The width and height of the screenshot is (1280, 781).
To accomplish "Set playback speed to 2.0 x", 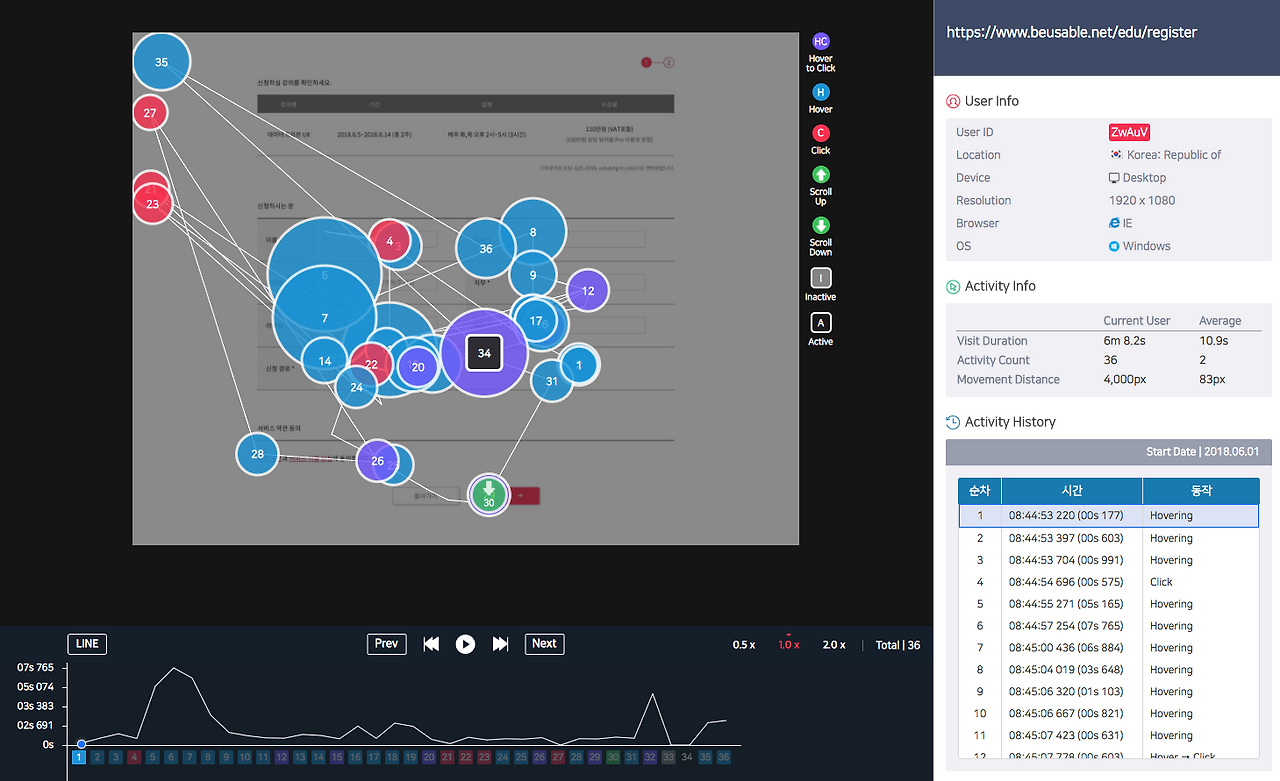I will click(x=834, y=645).
